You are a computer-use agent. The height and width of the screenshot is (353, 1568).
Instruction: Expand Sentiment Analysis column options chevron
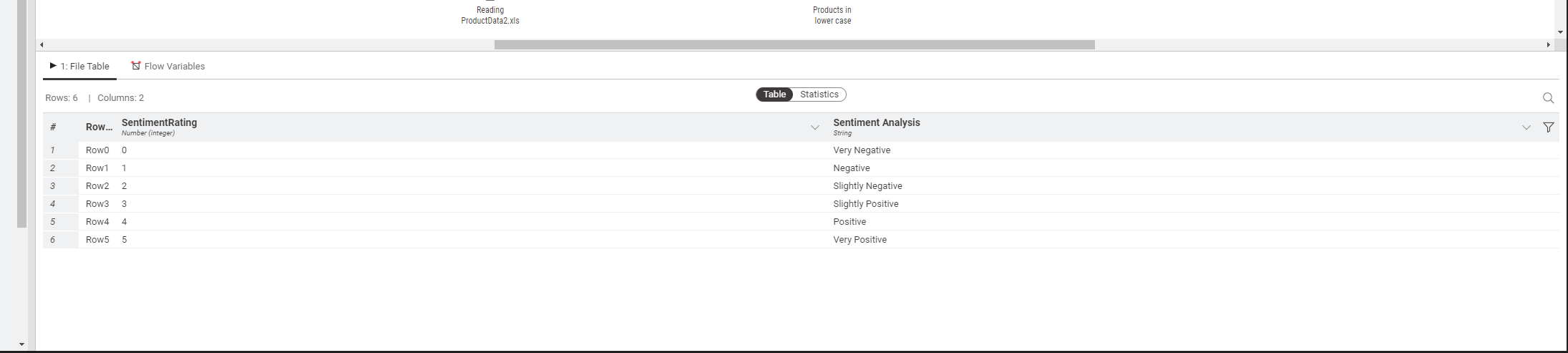(1526, 127)
